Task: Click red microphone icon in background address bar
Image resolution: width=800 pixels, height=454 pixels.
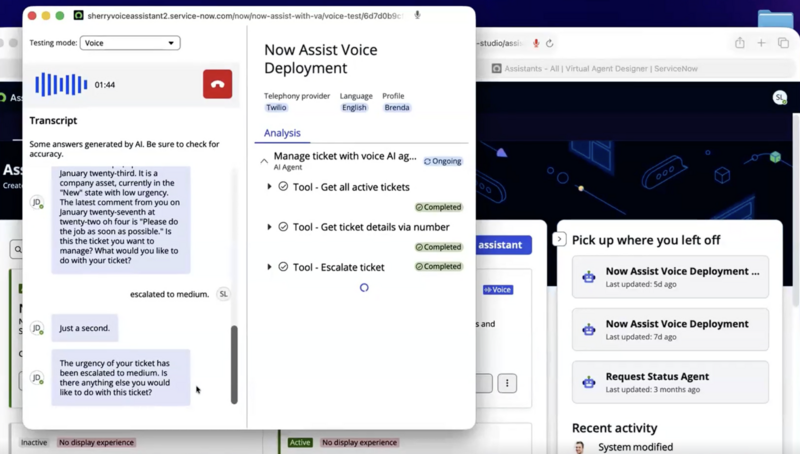Action: 536,43
